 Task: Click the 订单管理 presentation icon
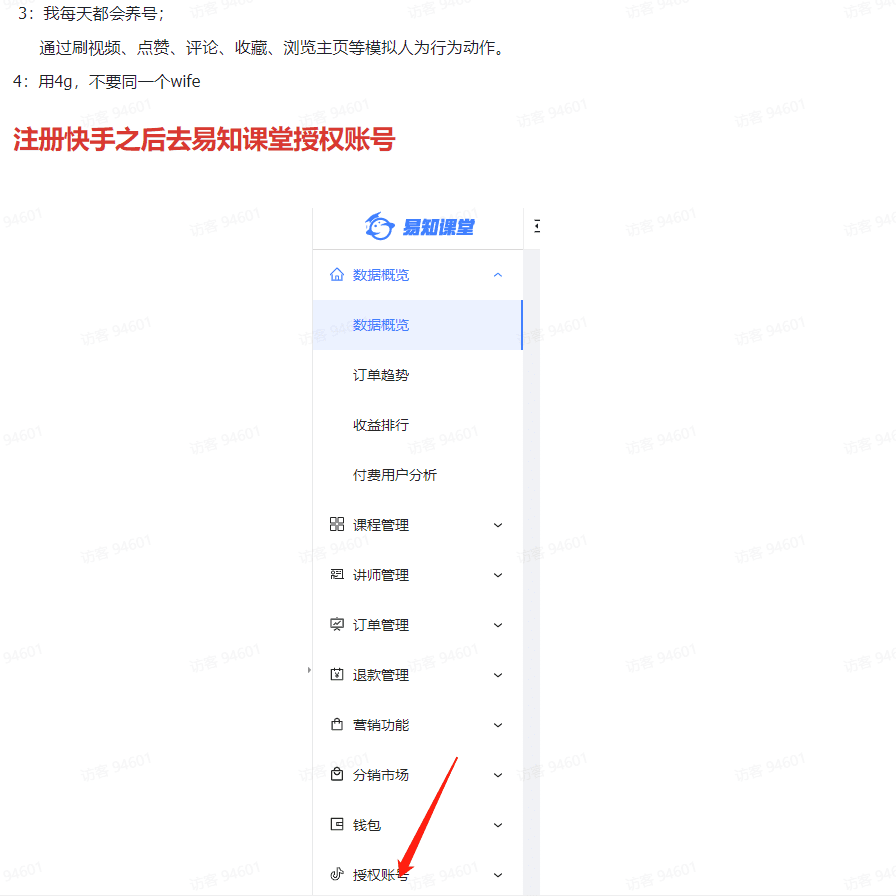(x=337, y=625)
